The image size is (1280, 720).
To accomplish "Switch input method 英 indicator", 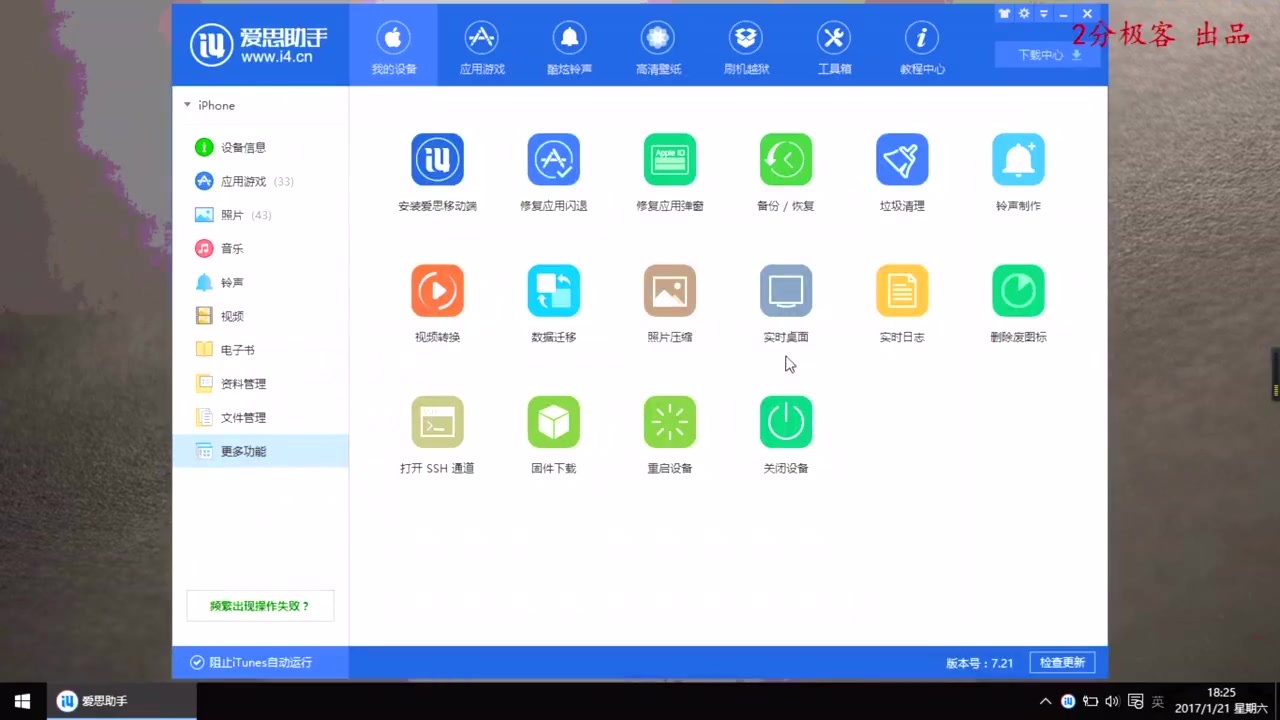I will (1158, 701).
